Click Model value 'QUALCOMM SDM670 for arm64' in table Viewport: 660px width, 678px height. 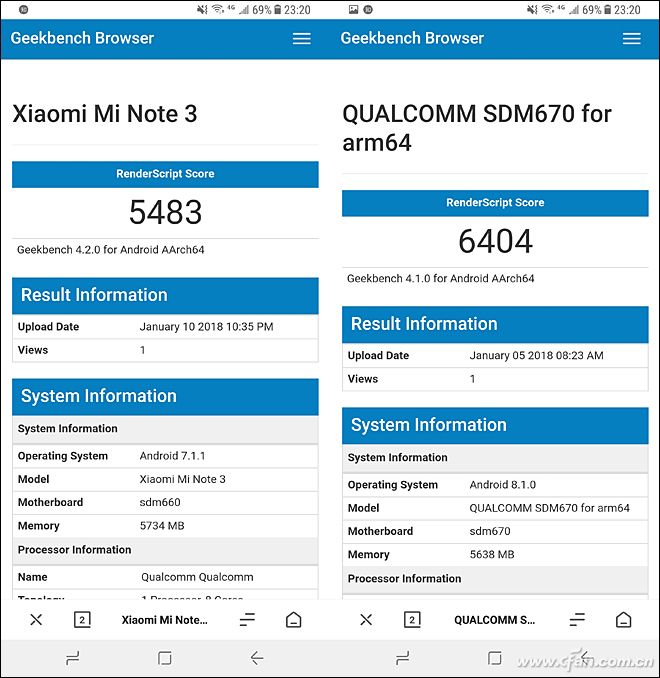click(x=549, y=508)
